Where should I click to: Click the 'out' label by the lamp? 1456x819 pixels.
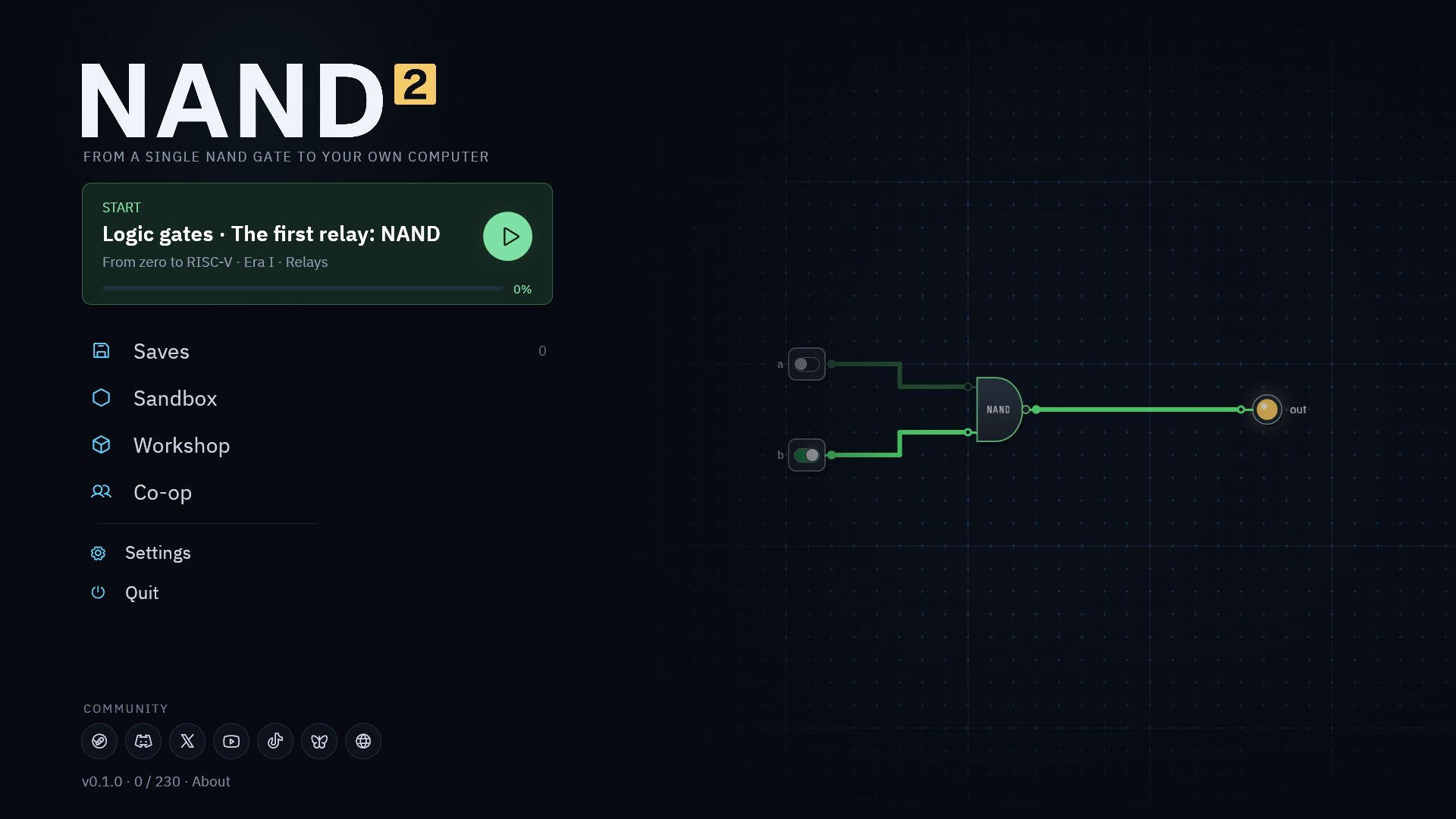1298,409
